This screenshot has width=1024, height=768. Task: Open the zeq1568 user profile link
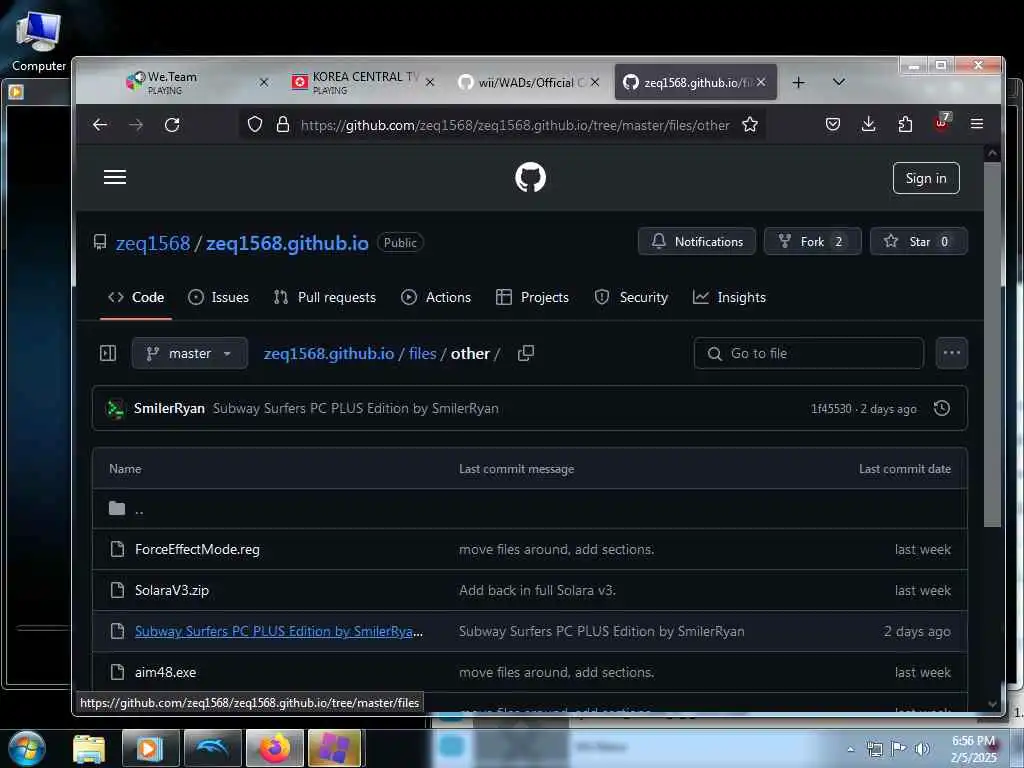[x=153, y=243]
